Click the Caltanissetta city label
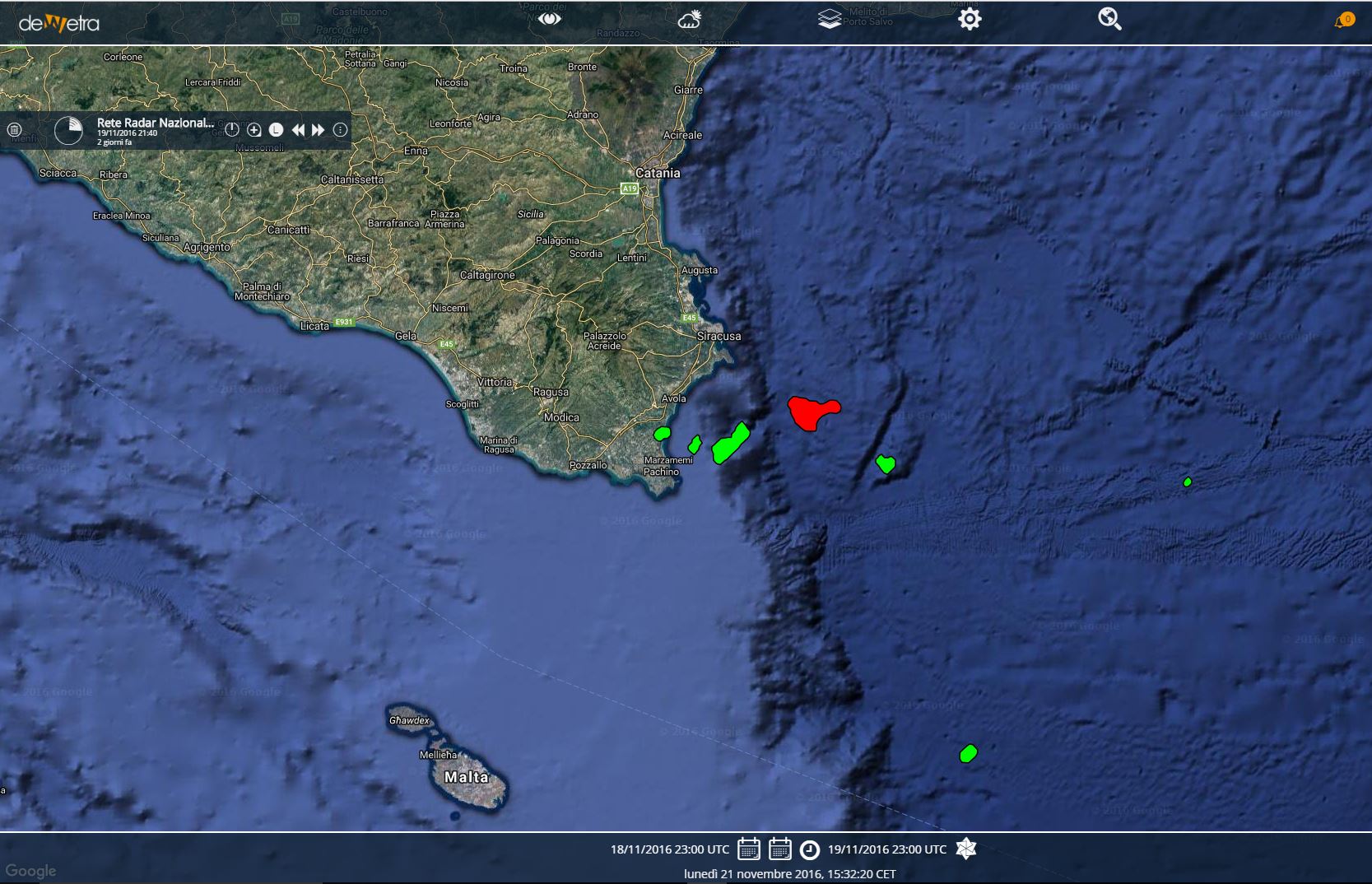The height and width of the screenshot is (884, 1372). (x=352, y=179)
